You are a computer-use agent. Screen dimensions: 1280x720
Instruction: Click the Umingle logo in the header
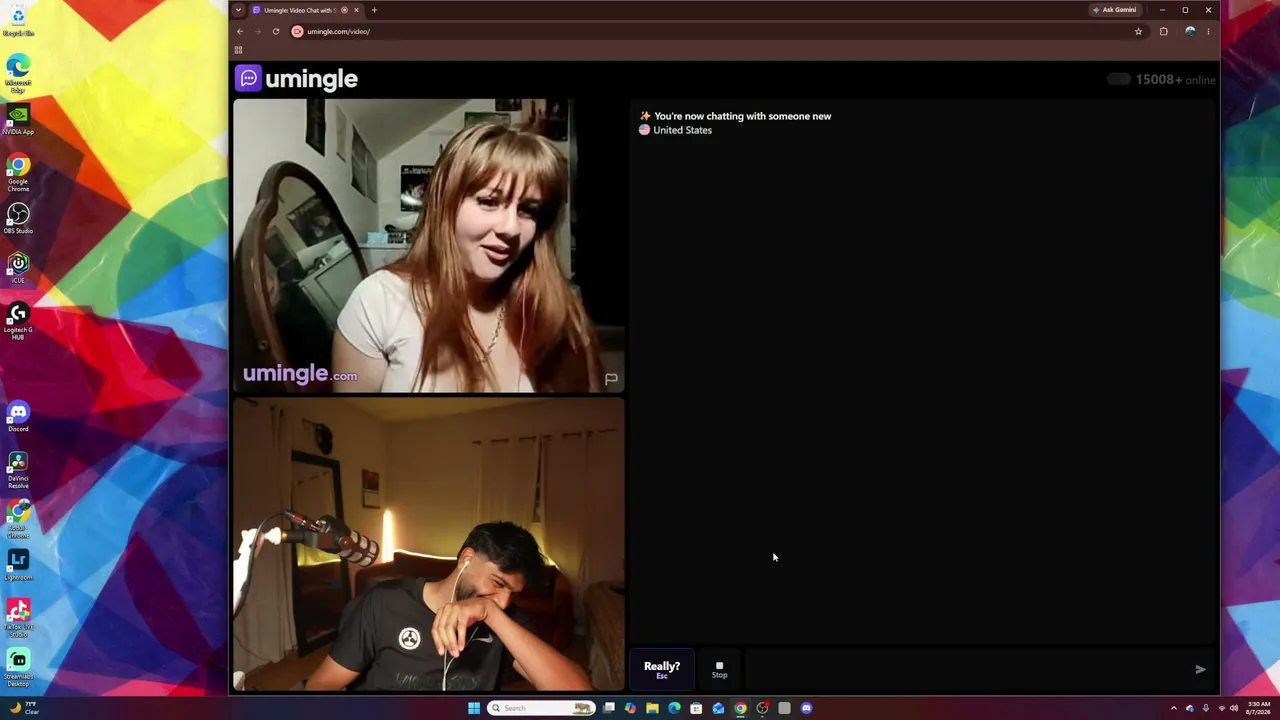(297, 78)
